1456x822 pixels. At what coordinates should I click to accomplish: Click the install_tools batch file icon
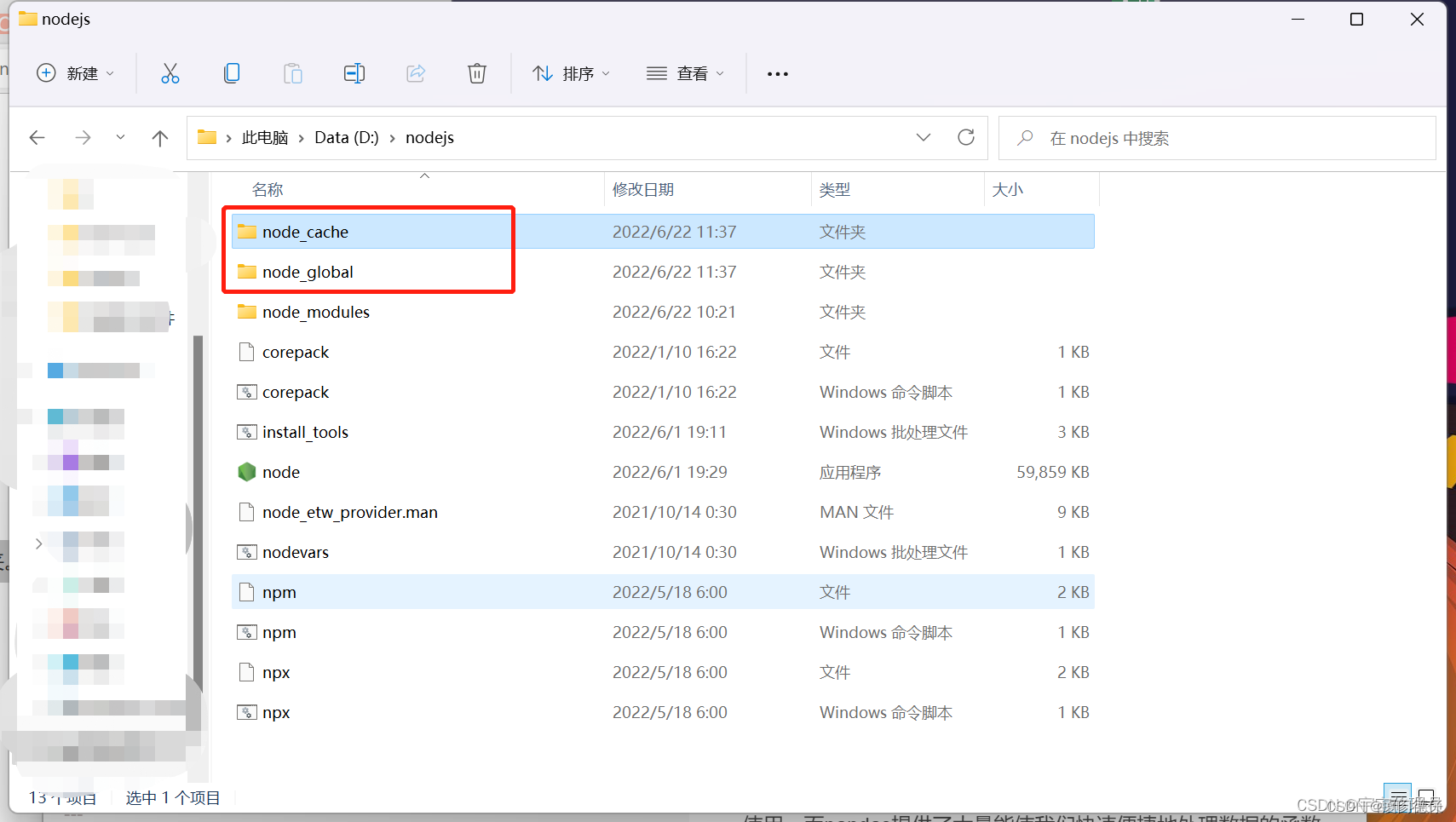[247, 432]
